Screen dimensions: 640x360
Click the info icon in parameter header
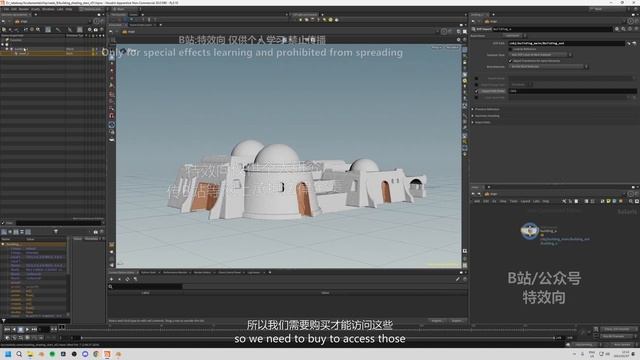(x=630, y=29)
